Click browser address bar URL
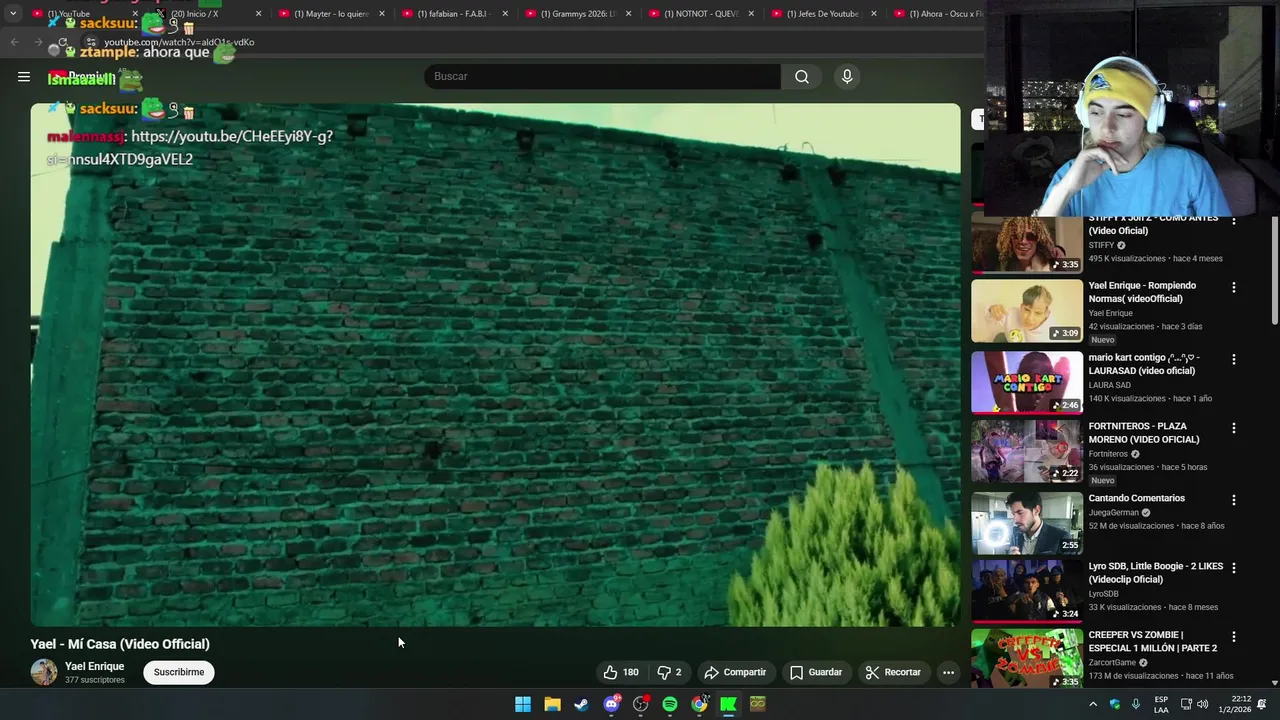This screenshot has height=720, width=1280. click(x=179, y=42)
